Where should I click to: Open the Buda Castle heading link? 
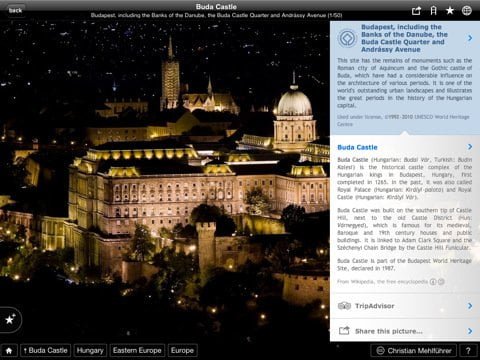coord(357,147)
